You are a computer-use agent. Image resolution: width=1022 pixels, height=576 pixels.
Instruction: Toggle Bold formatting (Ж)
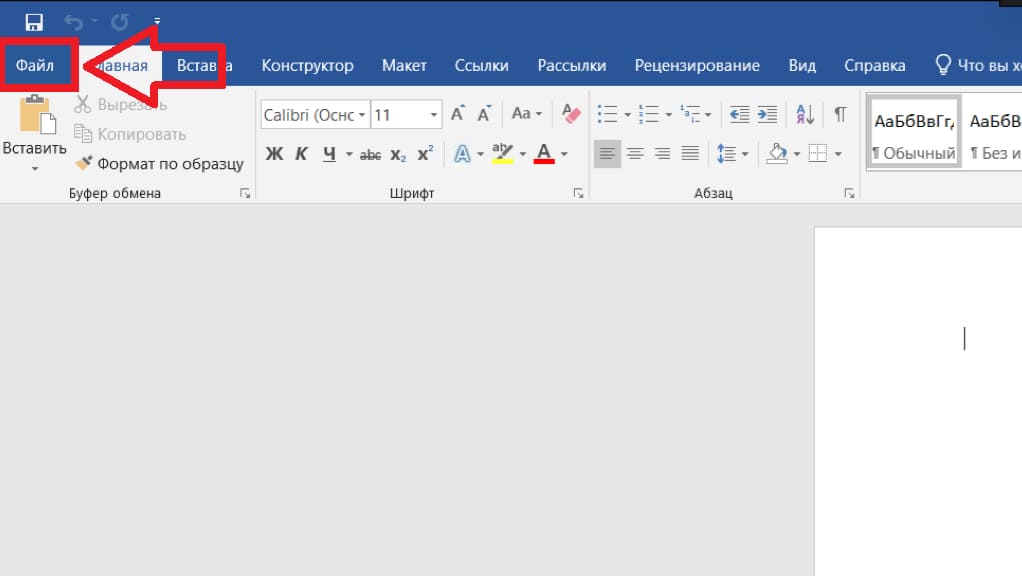[274, 154]
